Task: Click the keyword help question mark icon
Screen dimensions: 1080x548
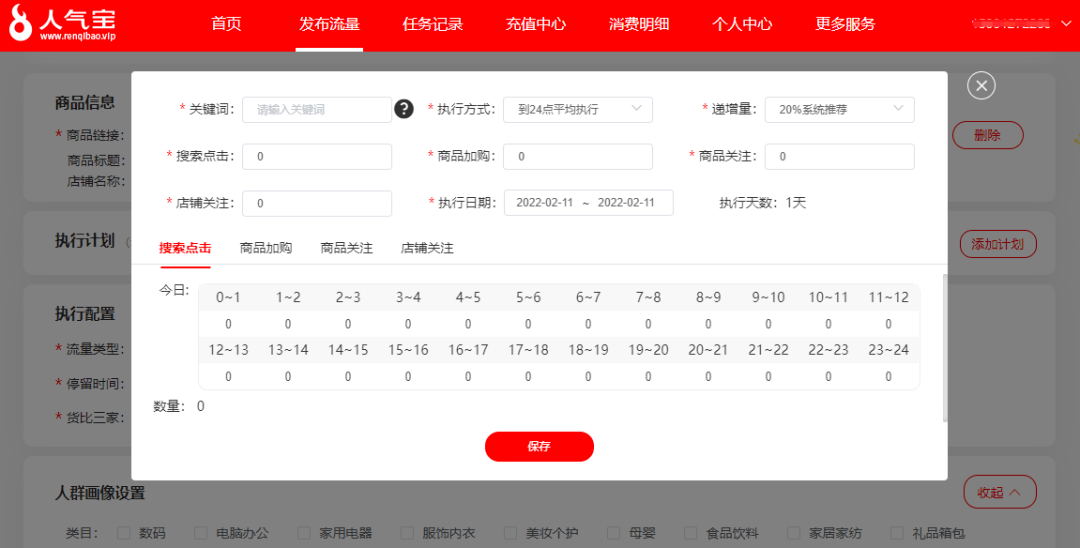Action: point(404,109)
